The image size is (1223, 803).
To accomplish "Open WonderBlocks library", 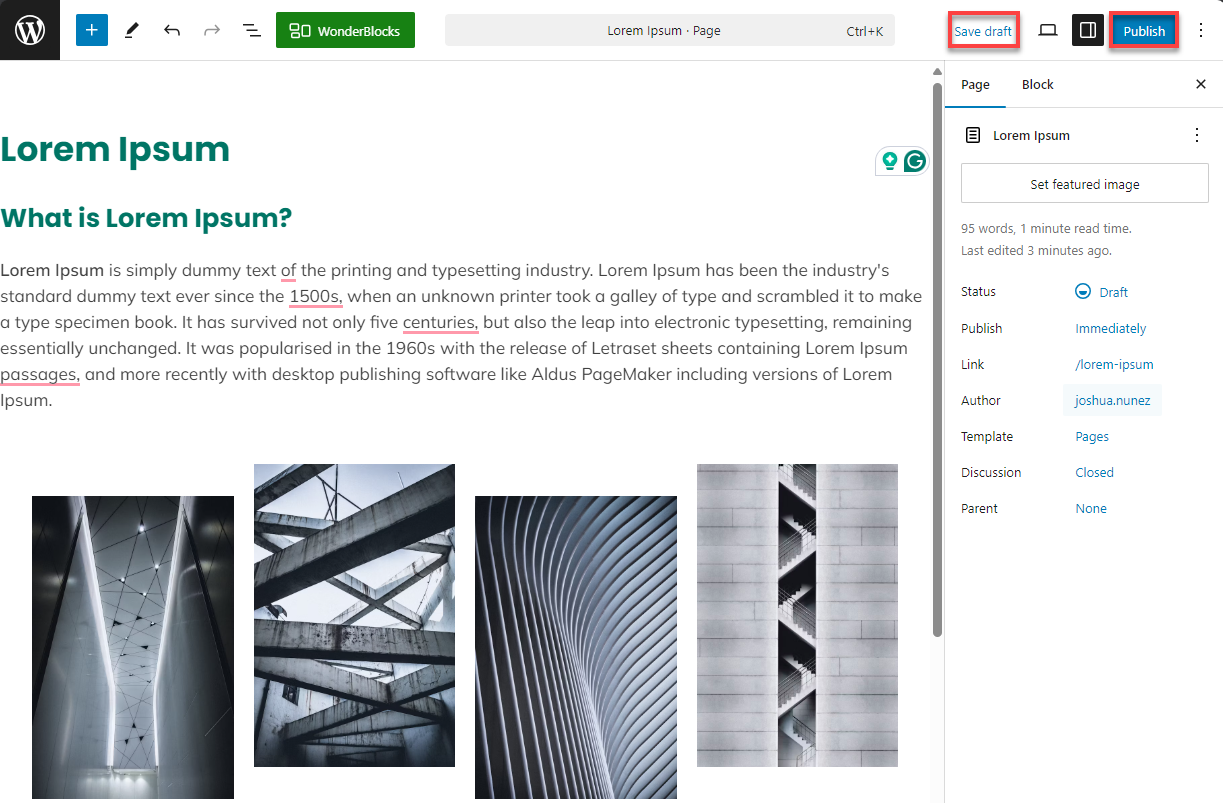I will 345,30.
